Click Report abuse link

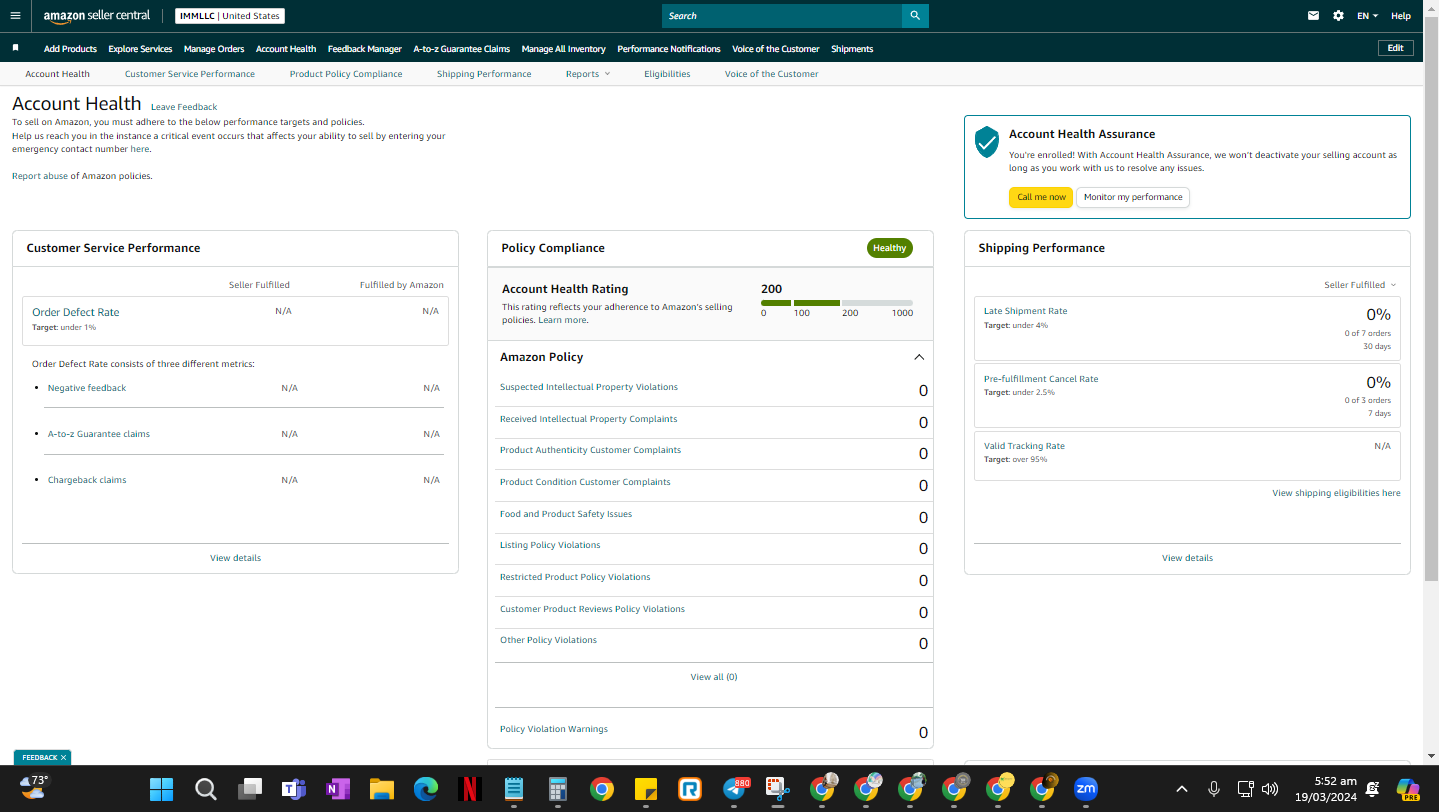click(40, 176)
